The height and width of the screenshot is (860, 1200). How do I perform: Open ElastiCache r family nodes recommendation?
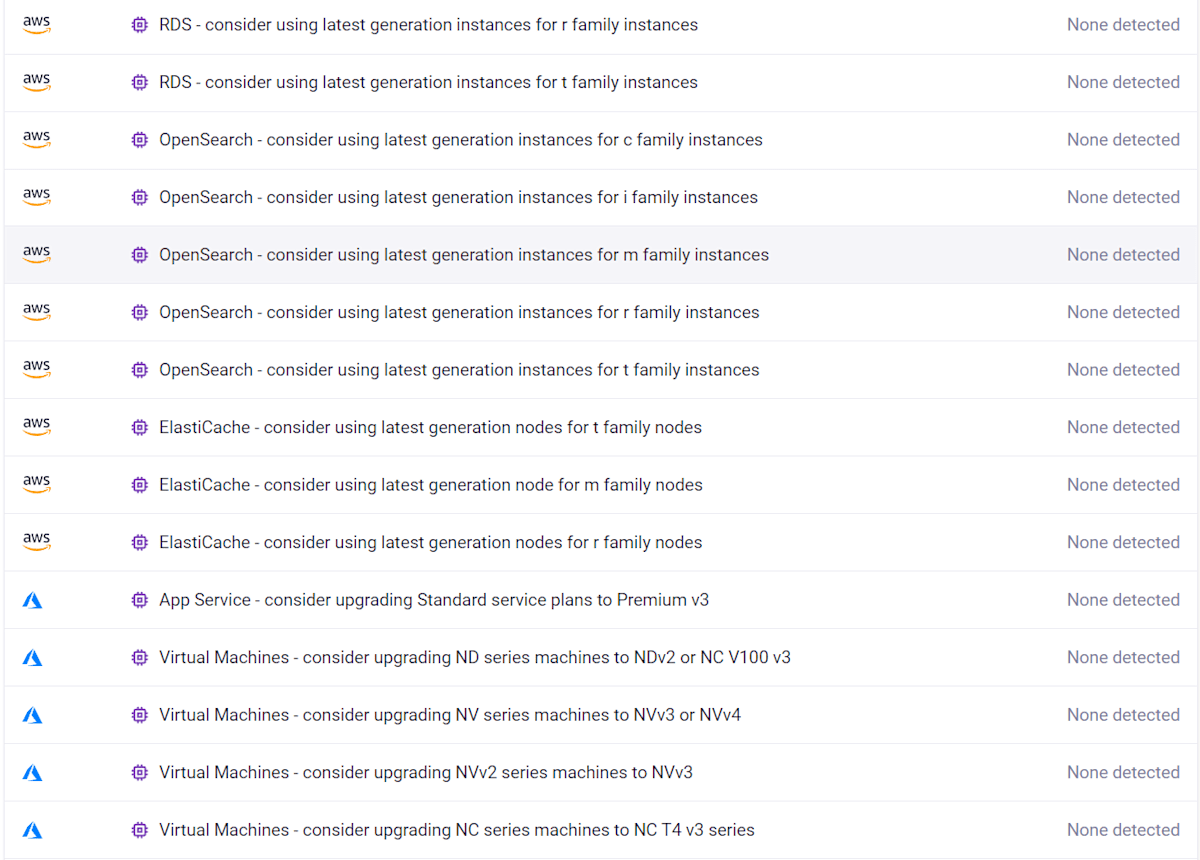pos(430,542)
